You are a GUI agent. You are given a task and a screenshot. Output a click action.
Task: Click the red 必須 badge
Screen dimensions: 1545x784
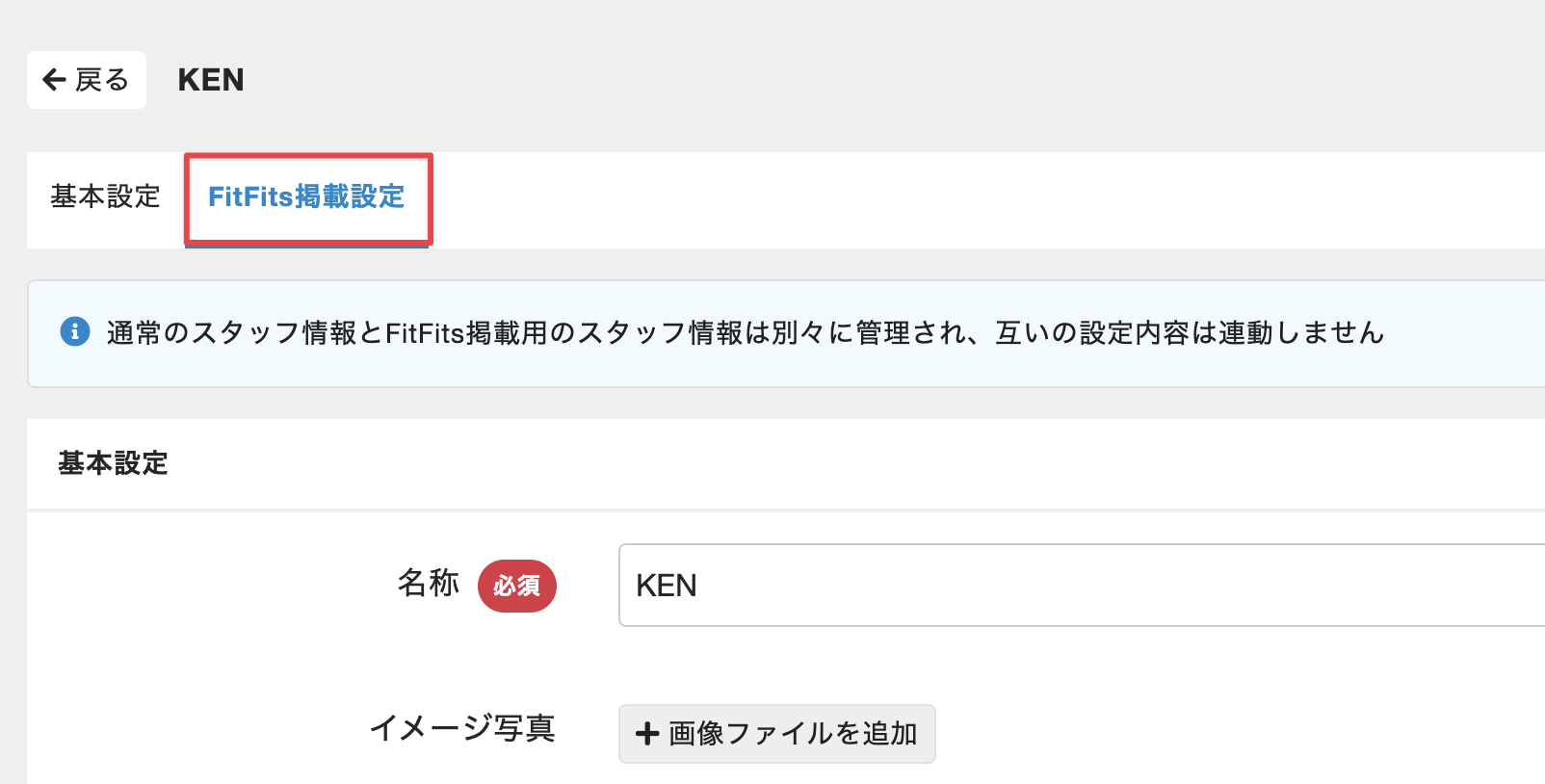coord(517,586)
